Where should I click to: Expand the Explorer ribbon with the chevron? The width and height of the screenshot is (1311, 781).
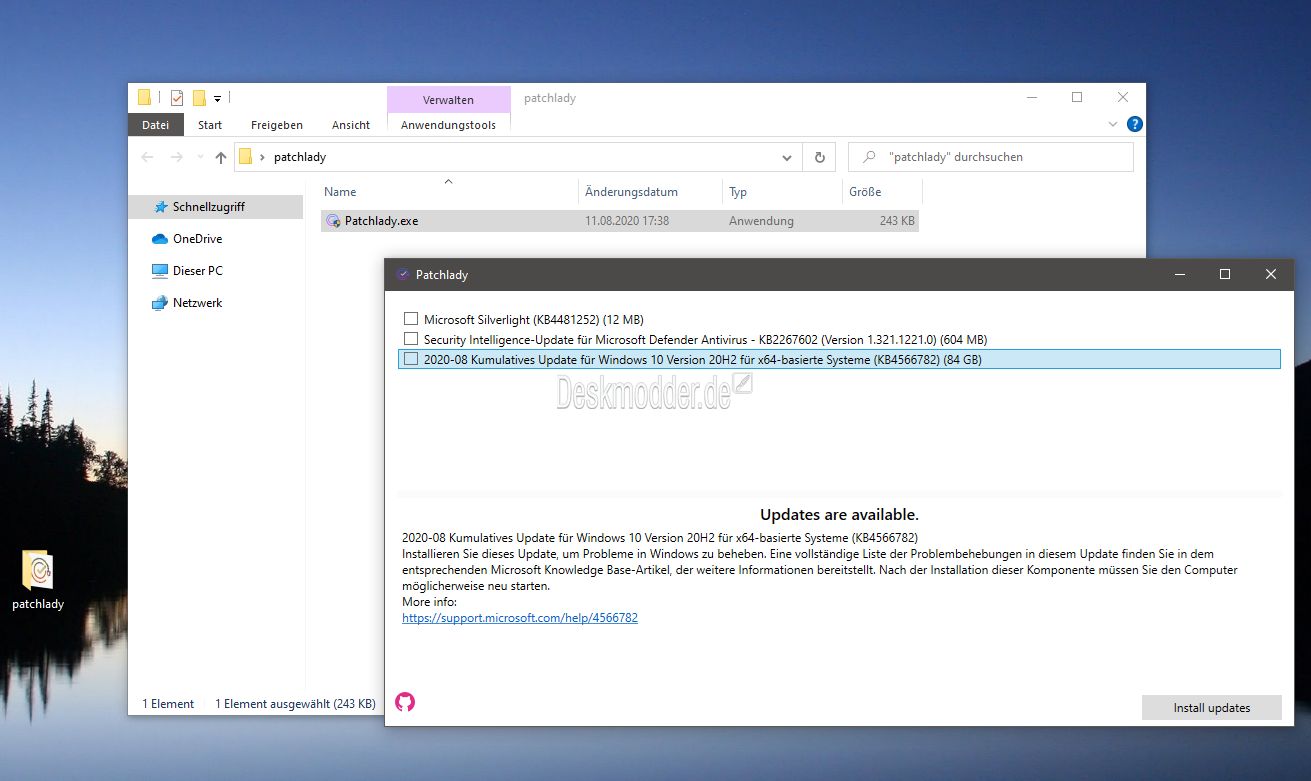[x=1113, y=125]
